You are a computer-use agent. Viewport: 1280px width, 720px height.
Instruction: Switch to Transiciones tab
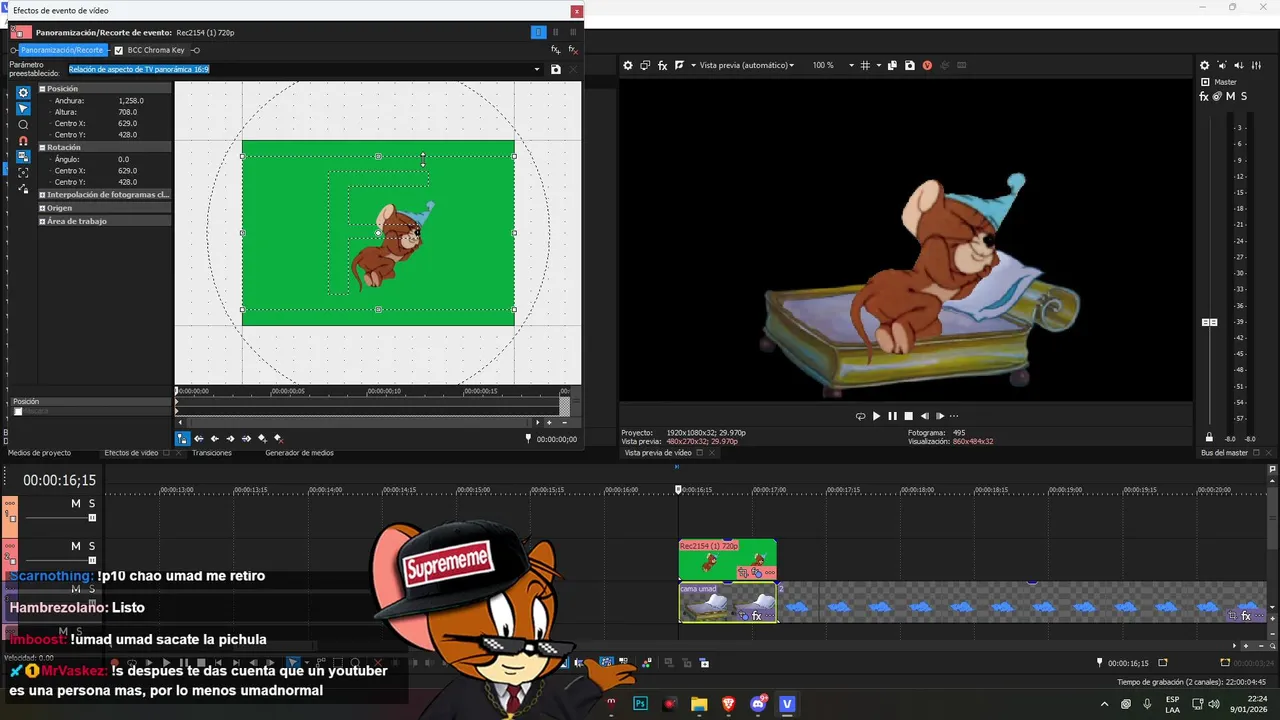tap(211, 453)
